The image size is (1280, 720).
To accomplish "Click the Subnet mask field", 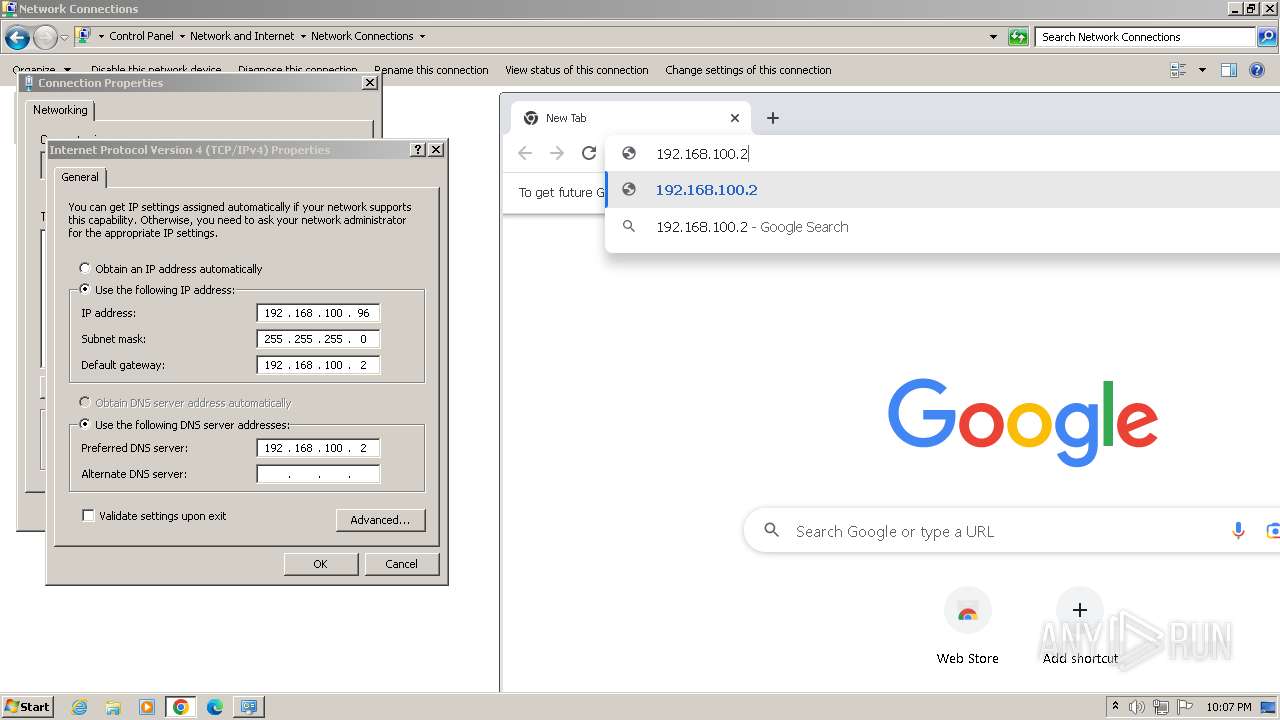I will [x=318, y=339].
